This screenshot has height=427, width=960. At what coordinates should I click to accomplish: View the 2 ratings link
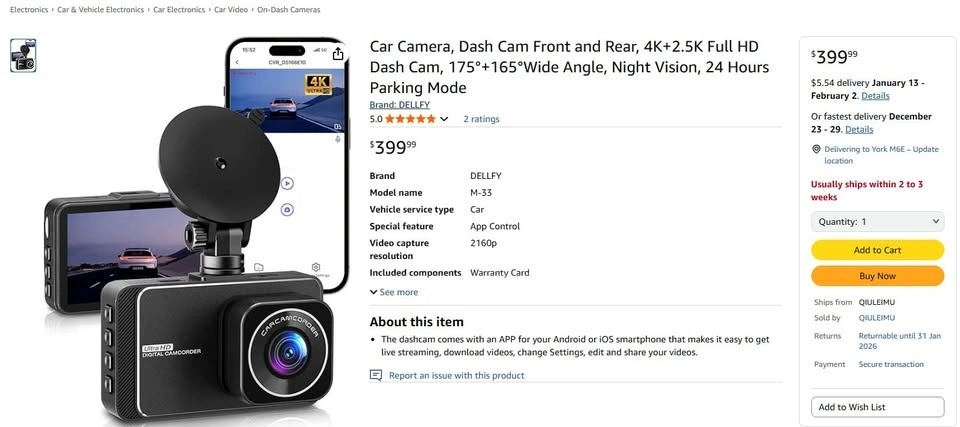[481, 119]
